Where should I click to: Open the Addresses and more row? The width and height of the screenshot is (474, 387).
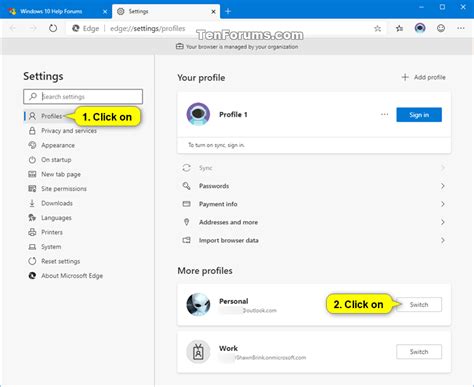pos(314,222)
